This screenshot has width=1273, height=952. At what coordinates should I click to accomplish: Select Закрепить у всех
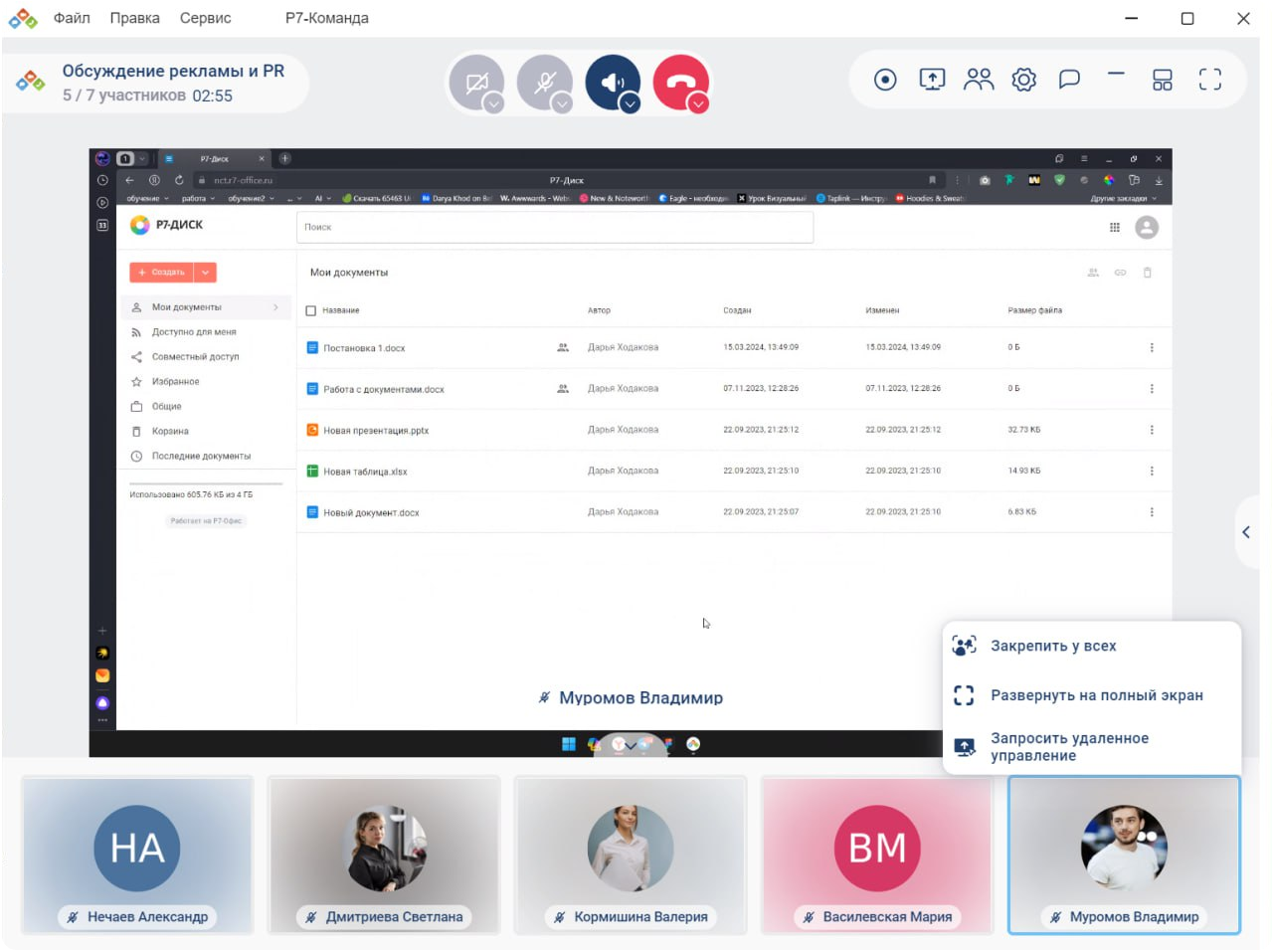pyautogui.click(x=1092, y=646)
